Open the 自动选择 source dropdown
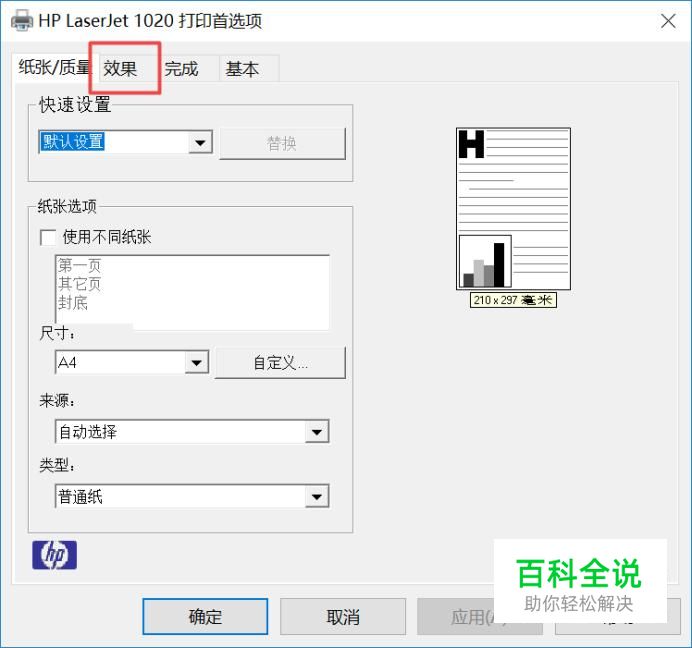 (316, 431)
